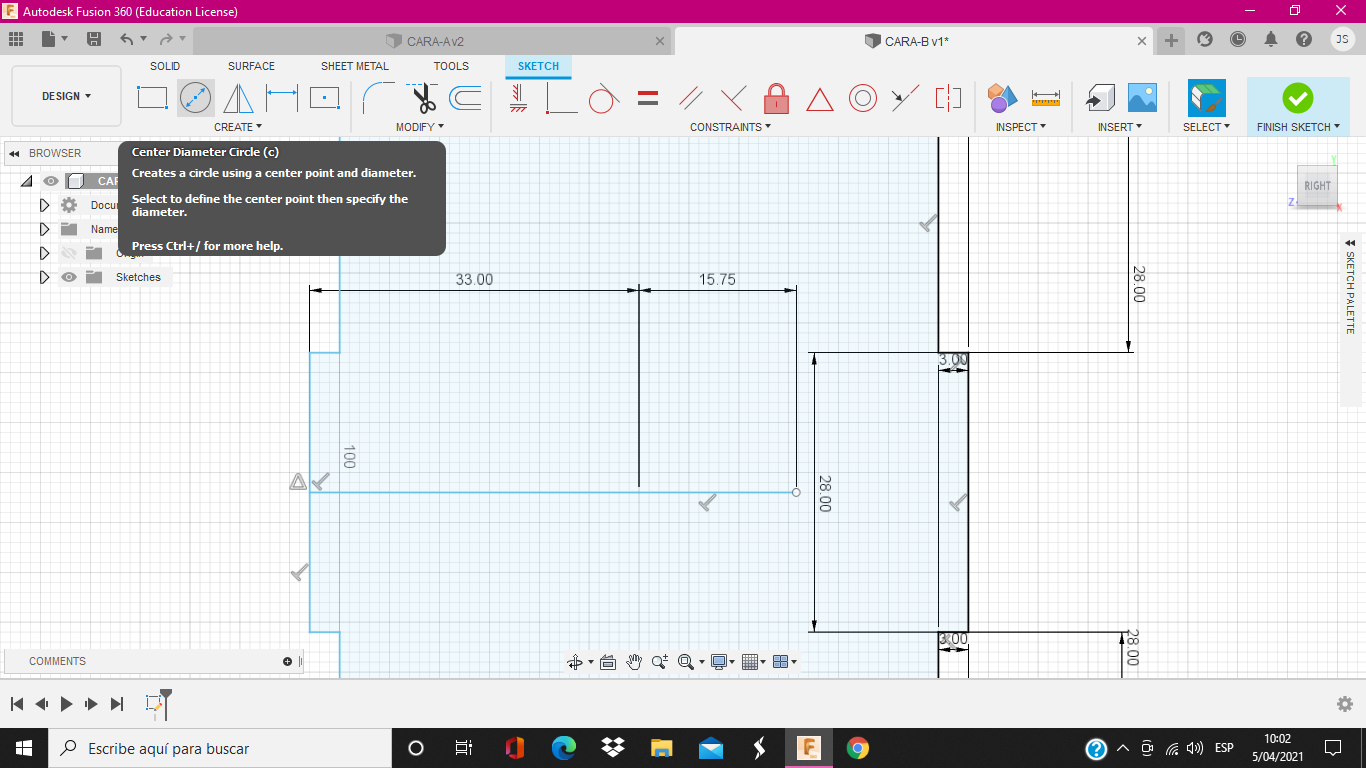Hide the Sketches folder via eye icon
1366x768 pixels.
[x=68, y=277]
